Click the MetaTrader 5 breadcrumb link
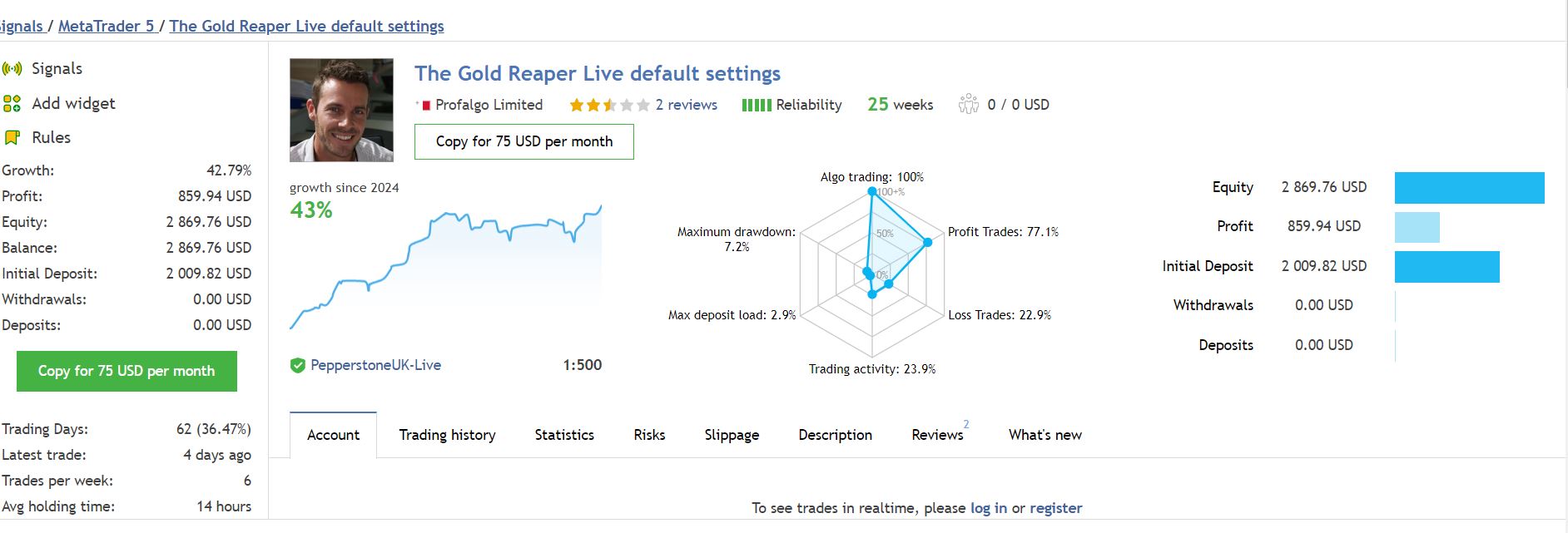 point(107,26)
